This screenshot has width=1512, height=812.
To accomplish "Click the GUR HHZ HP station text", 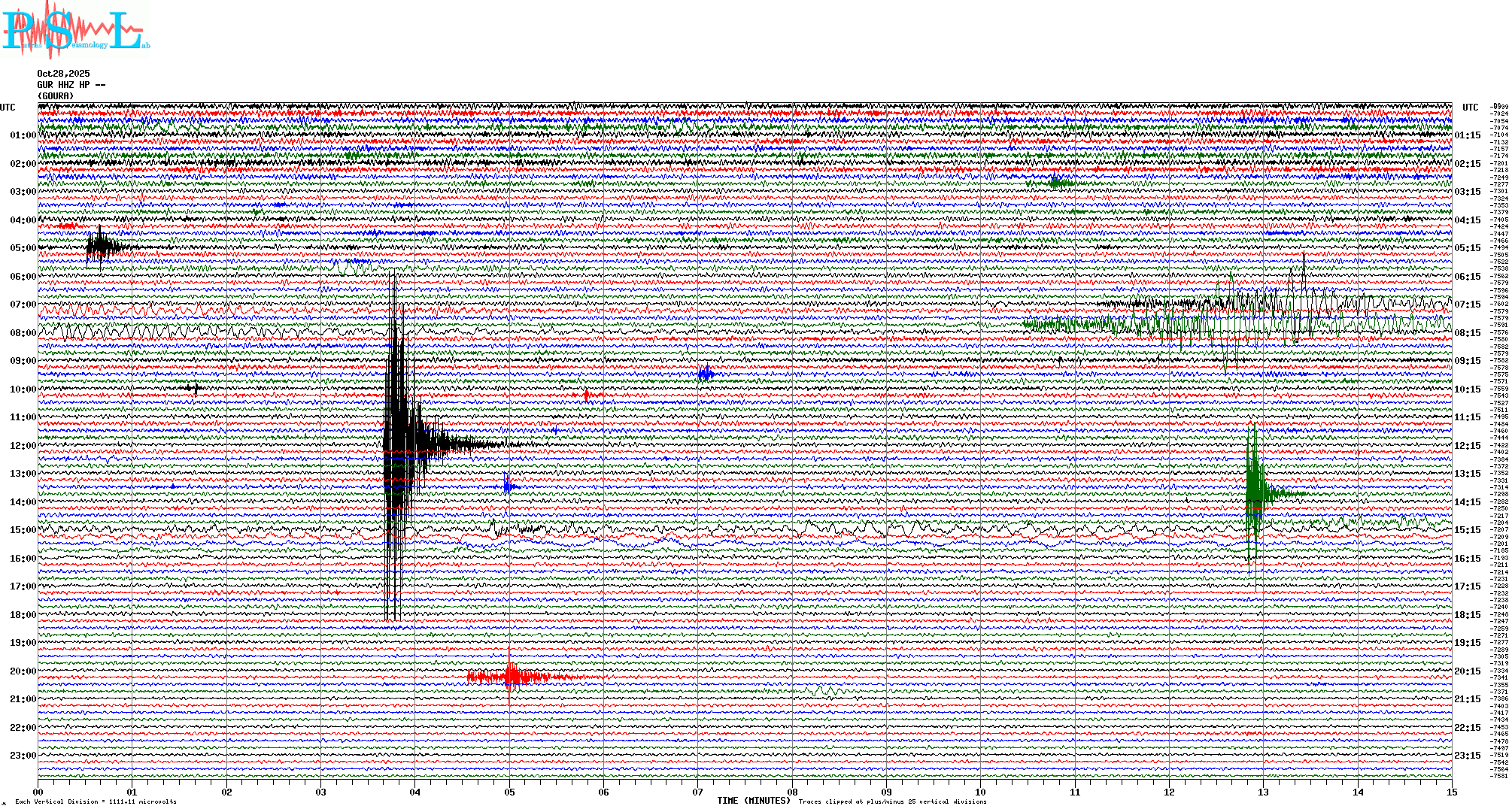I will [71, 85].
